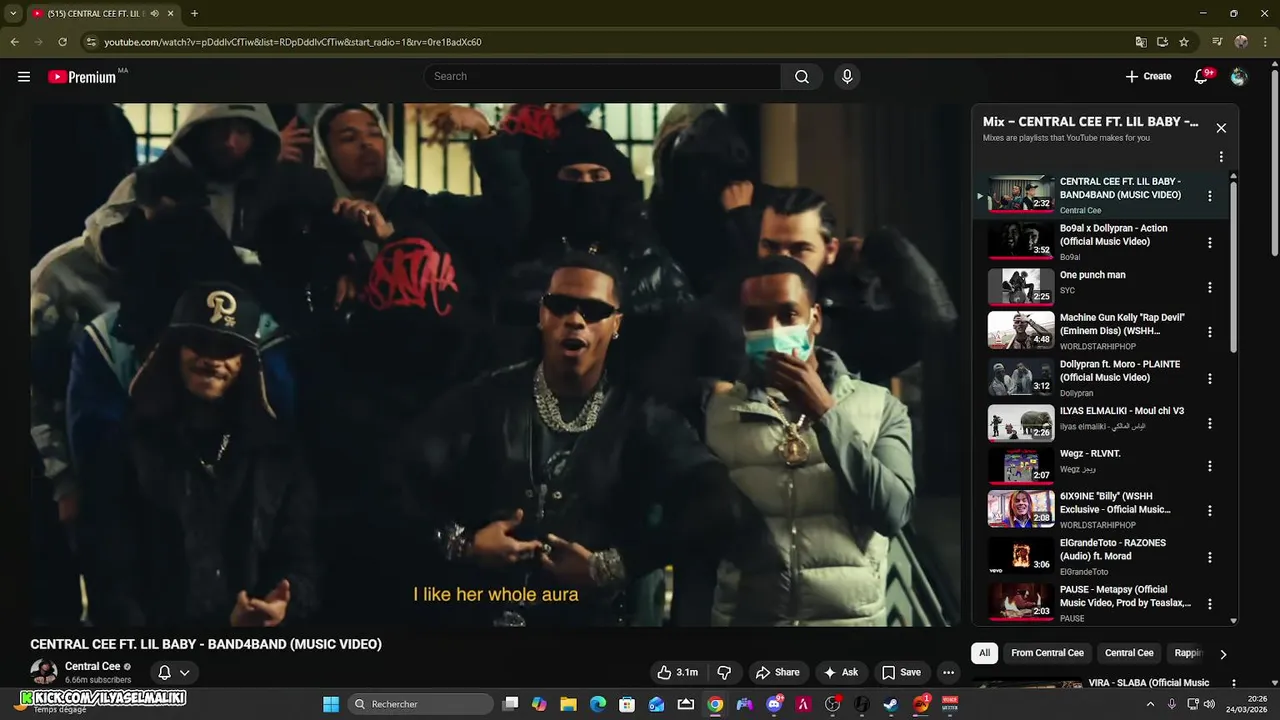The image size is (1280, 720).
Task: Open Steam from taskbar
Action: [891, 704]
